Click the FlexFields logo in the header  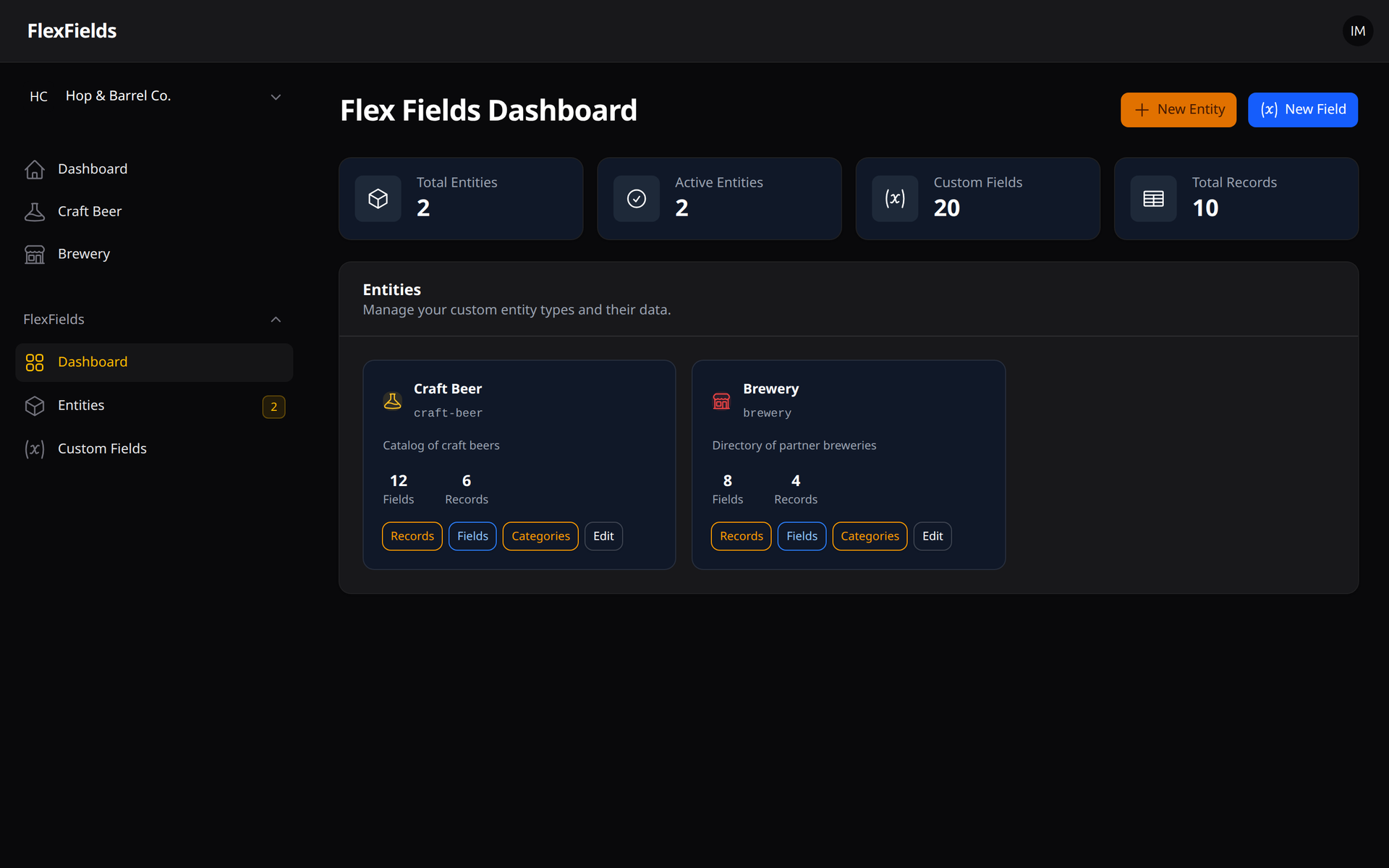72,31
